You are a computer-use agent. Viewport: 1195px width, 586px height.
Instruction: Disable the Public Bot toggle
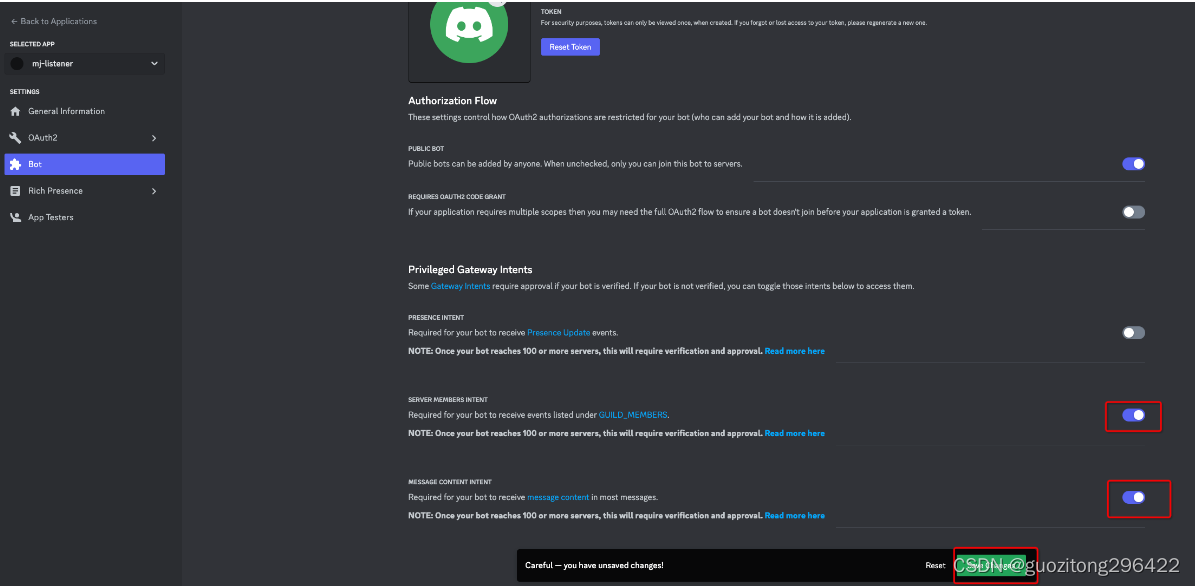click(1133, 164)
